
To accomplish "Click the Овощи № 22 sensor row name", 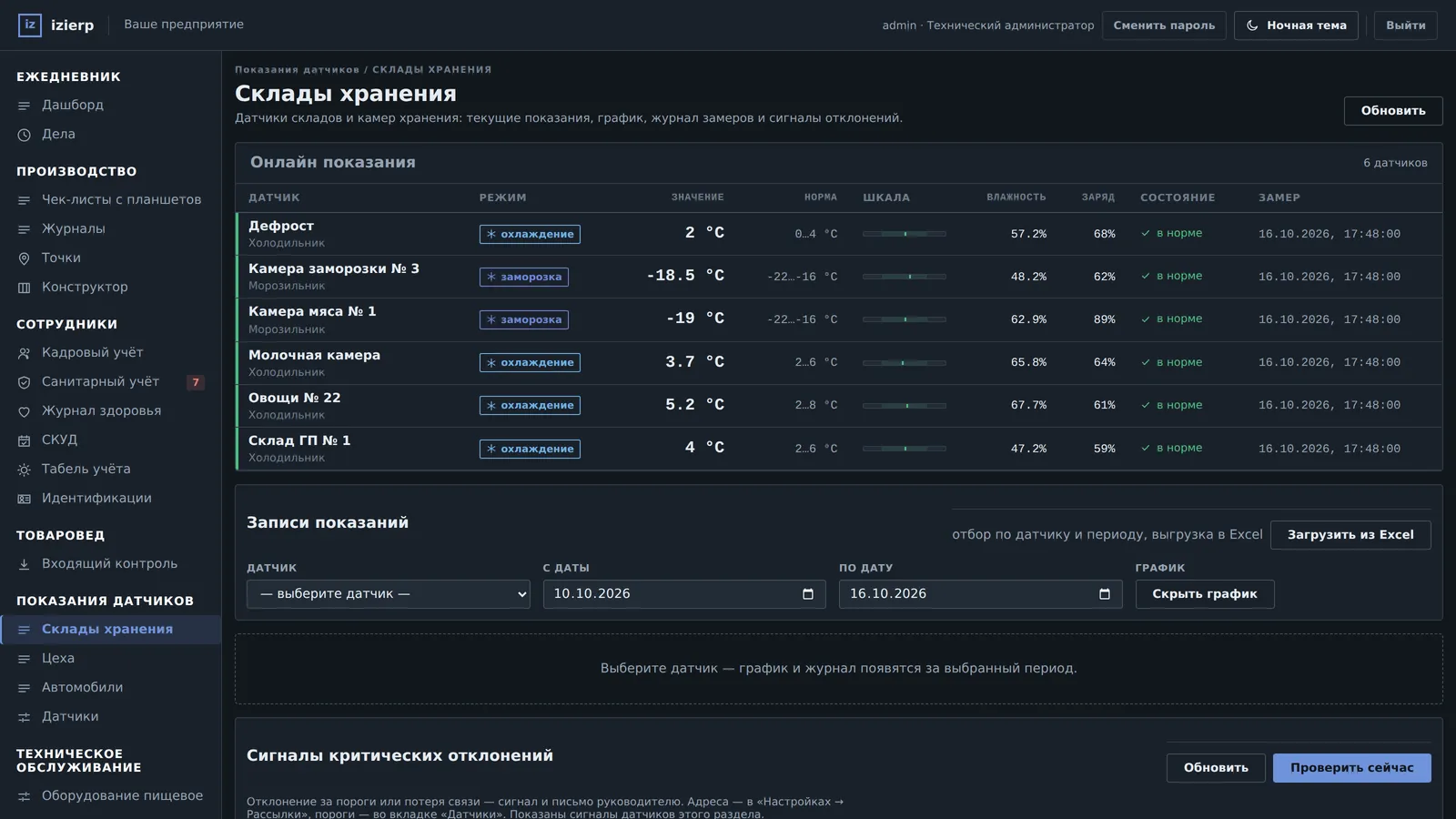I will 295,398.
